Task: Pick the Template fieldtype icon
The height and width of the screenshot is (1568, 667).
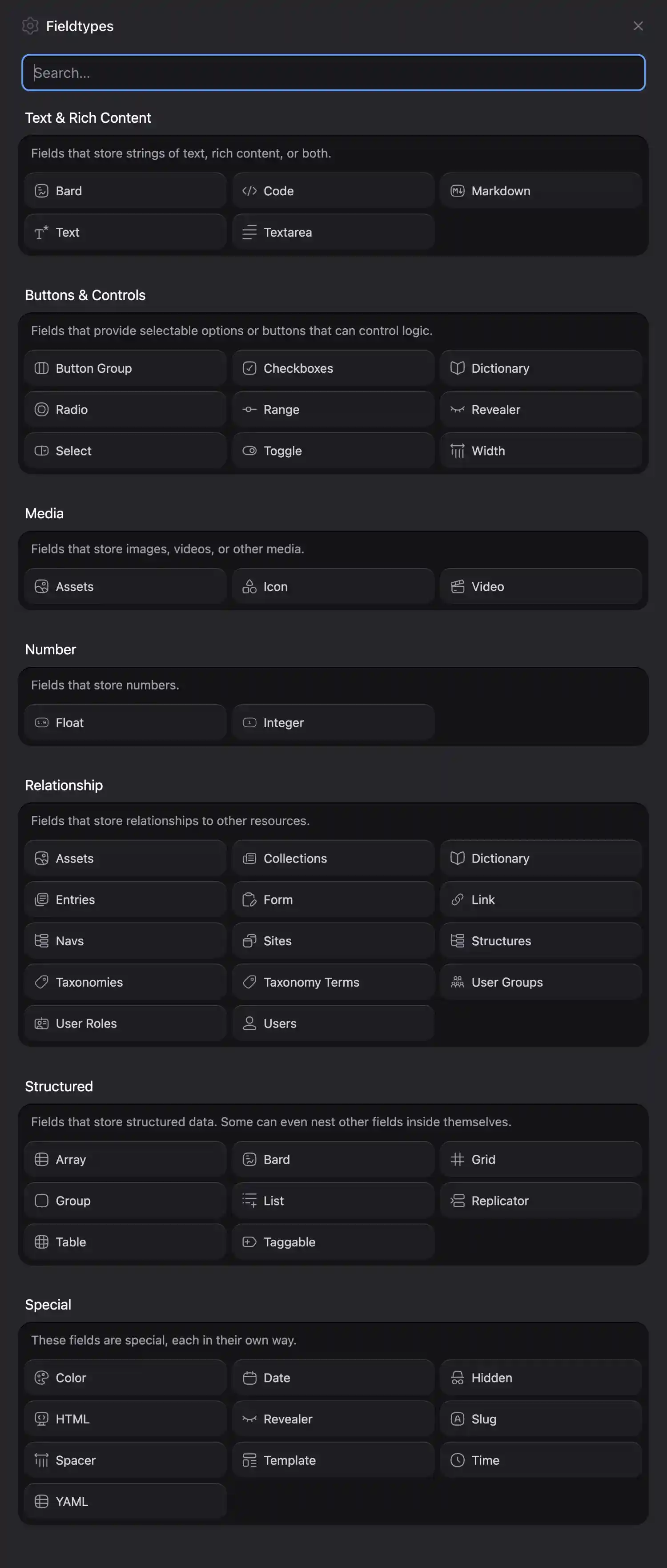Action: pyautogui.click(x=249, y=1461)
